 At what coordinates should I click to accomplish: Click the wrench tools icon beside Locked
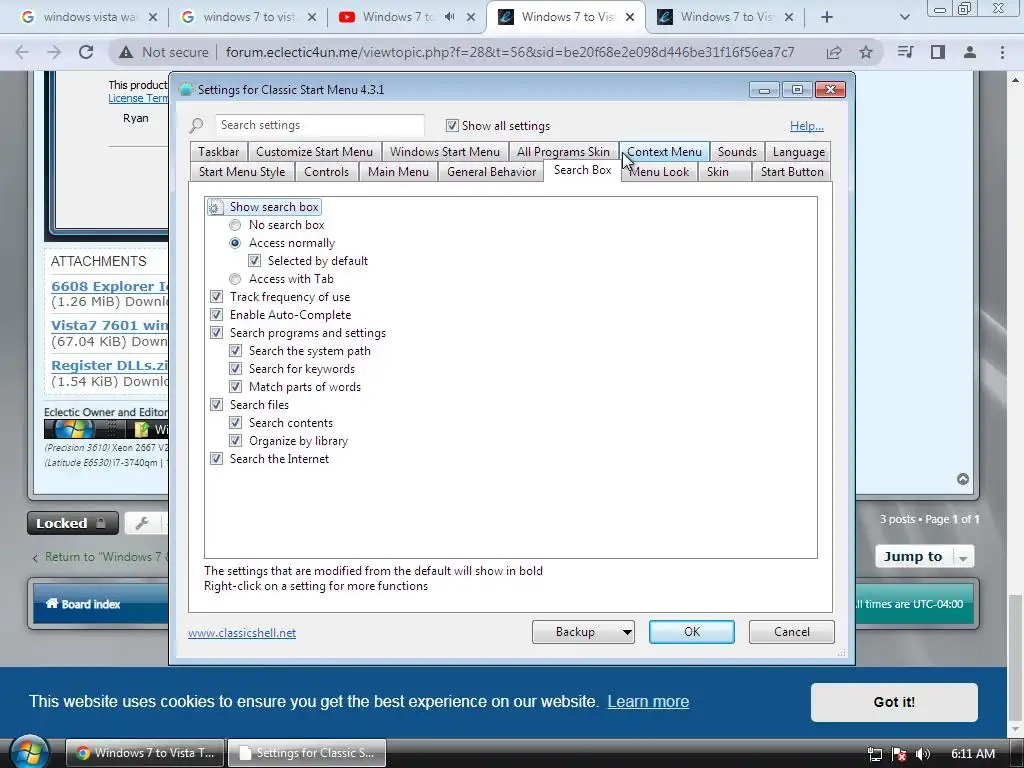142,523
